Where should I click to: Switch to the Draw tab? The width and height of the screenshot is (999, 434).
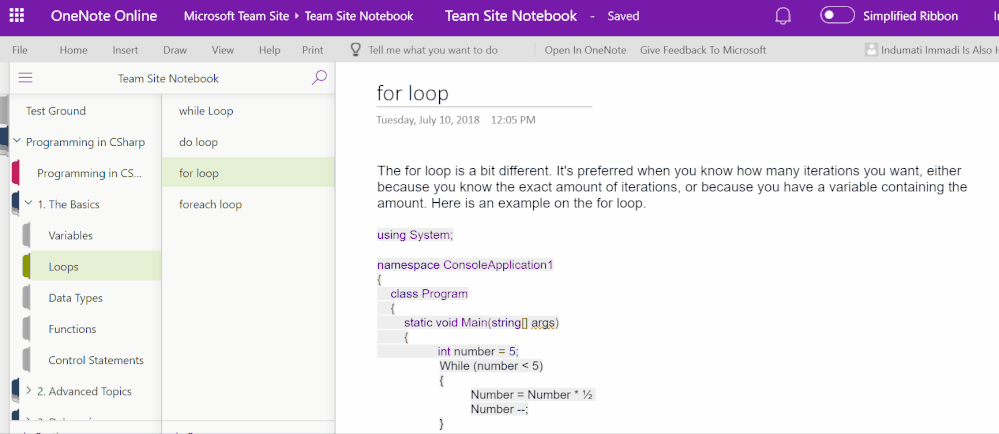tap(175, 50)
